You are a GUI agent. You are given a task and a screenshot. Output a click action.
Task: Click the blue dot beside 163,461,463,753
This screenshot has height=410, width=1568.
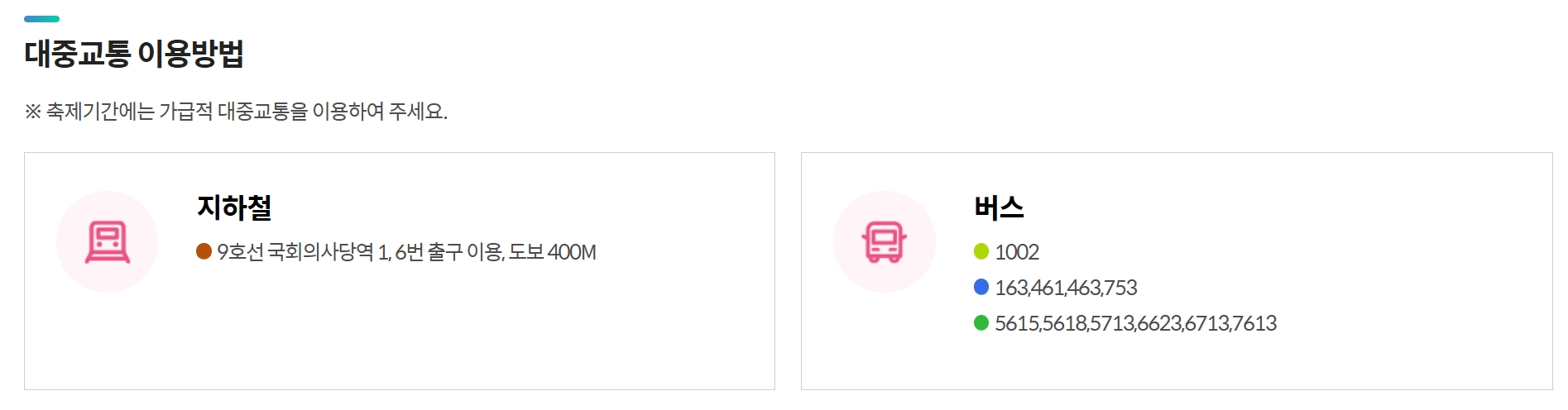coord(981,287)
